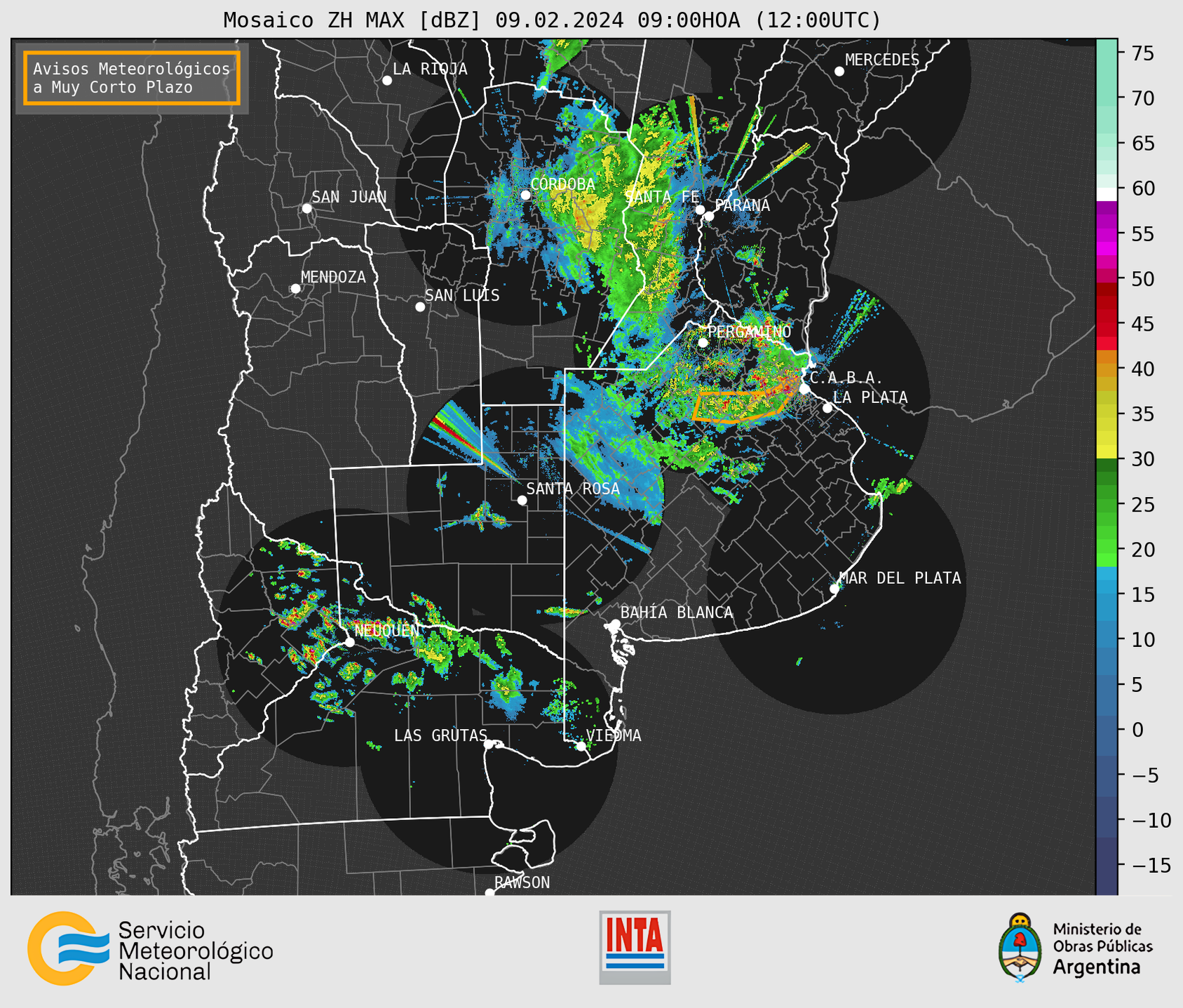Click the orange 40 dBZ band on the colorbar
The height and width of the screenshot is (1008, 1183).
point(1107,369)
